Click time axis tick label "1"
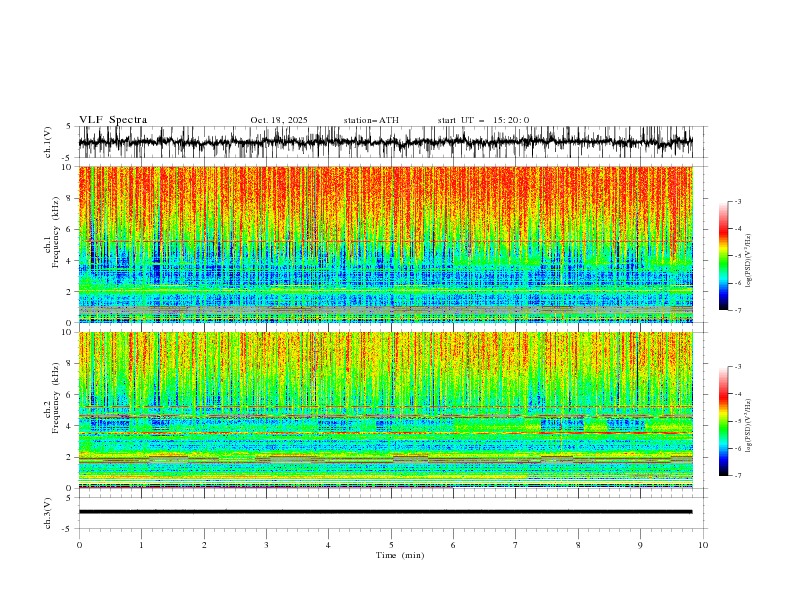 click(x=142, y=545)
